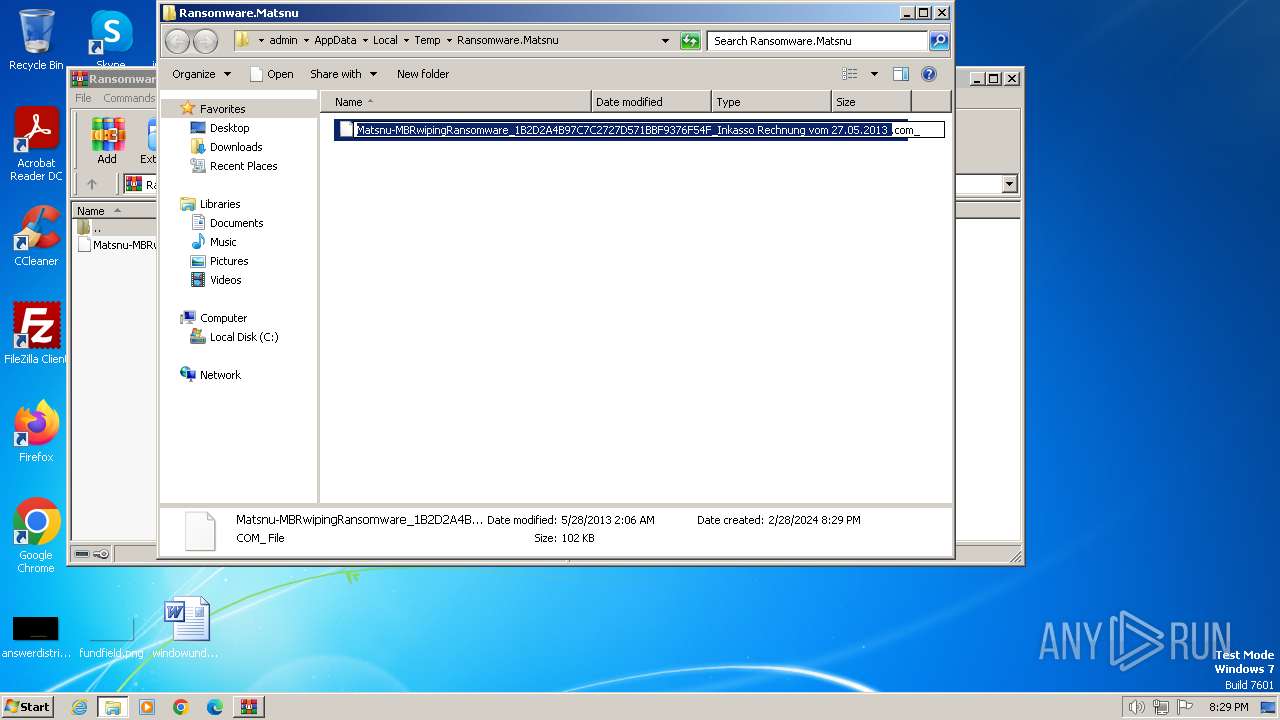Expand the address bar history dropdown
The height and width of the screenshot is (720, 1280).
coord(665,41)
